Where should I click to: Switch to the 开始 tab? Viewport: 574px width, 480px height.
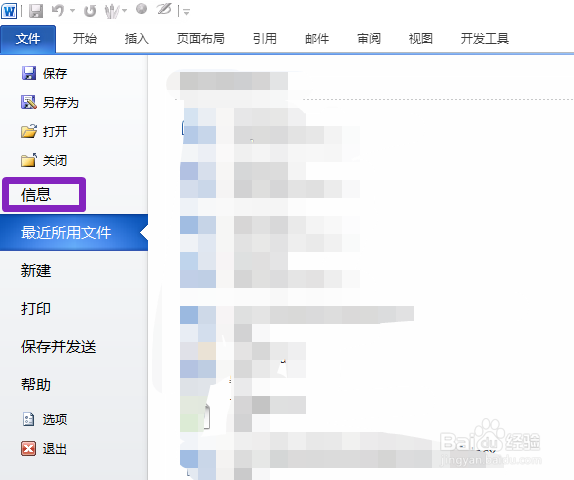85,38
